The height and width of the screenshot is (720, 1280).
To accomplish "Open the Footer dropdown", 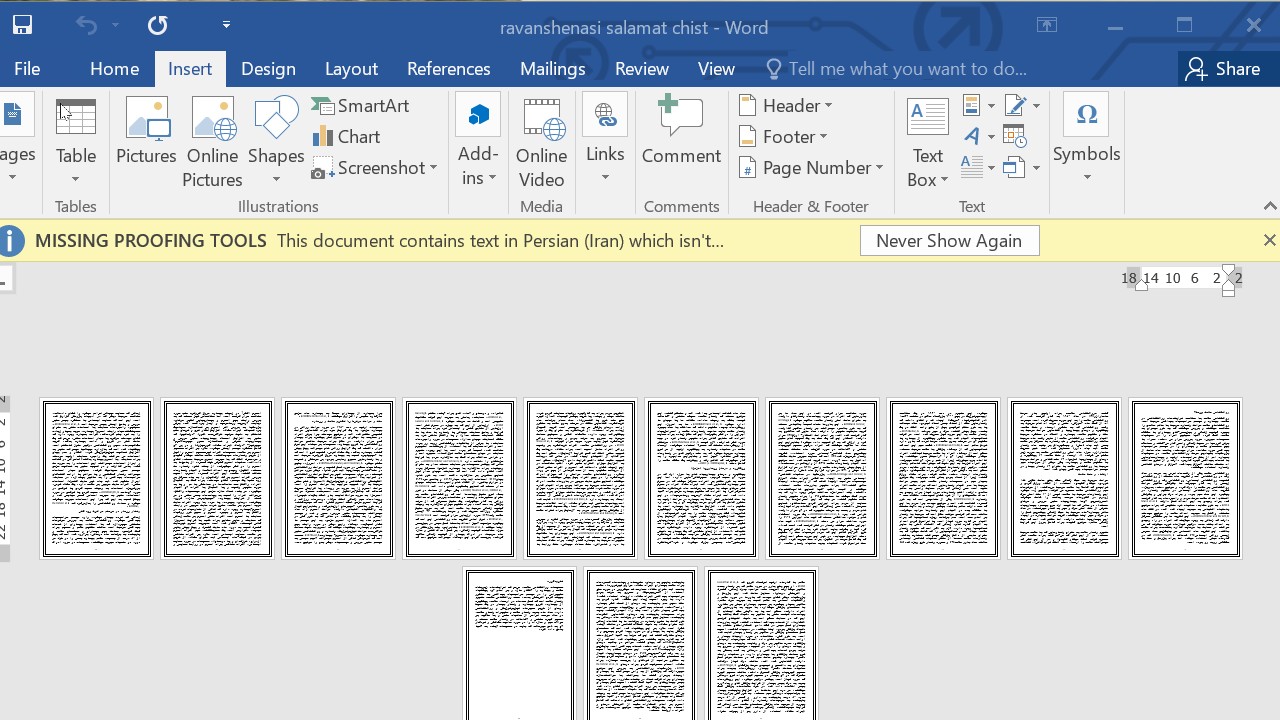I will 783,137.
